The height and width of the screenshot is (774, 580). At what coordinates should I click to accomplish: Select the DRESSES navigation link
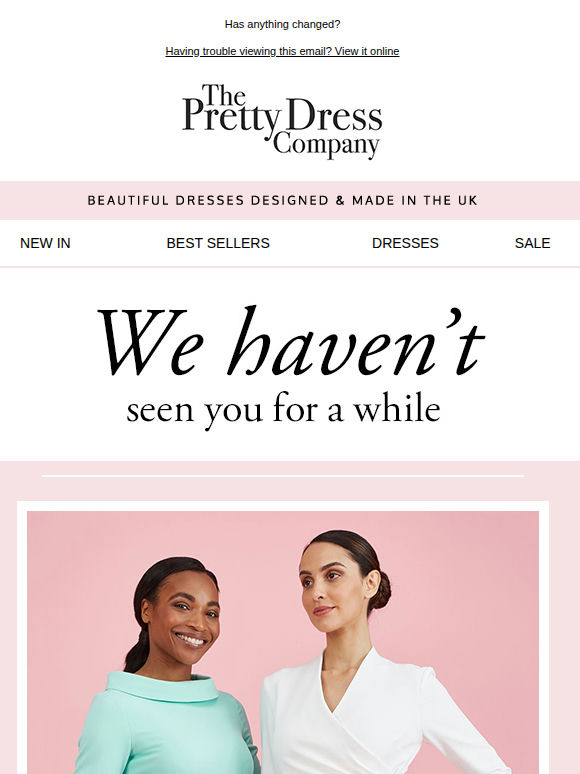pyautogui.click(x=405, y=243)
